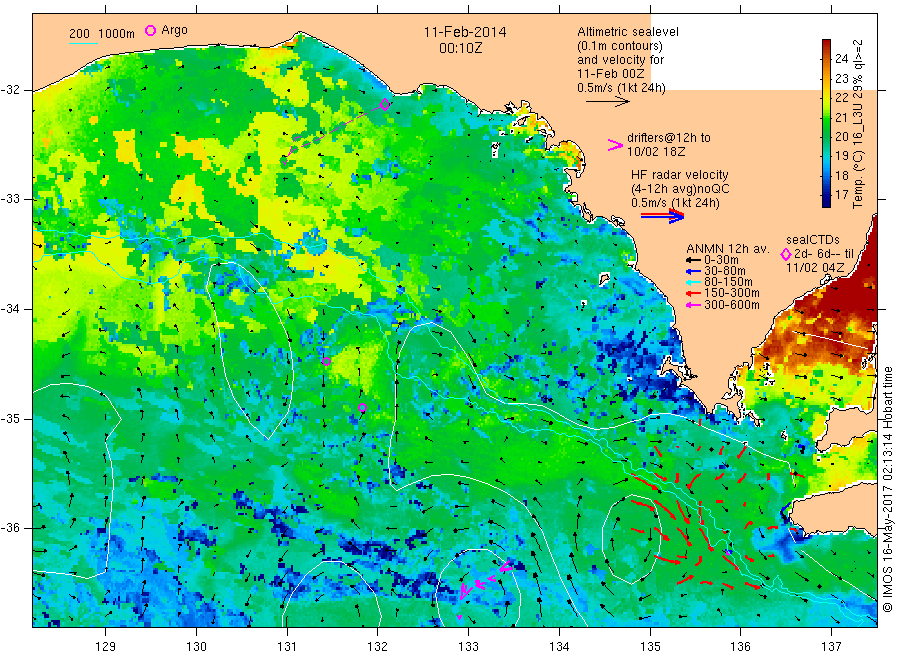This screenshot has height=660, width=900.
Task: Click the 'Altimetric sealevel' legend text
Action: 628,32
